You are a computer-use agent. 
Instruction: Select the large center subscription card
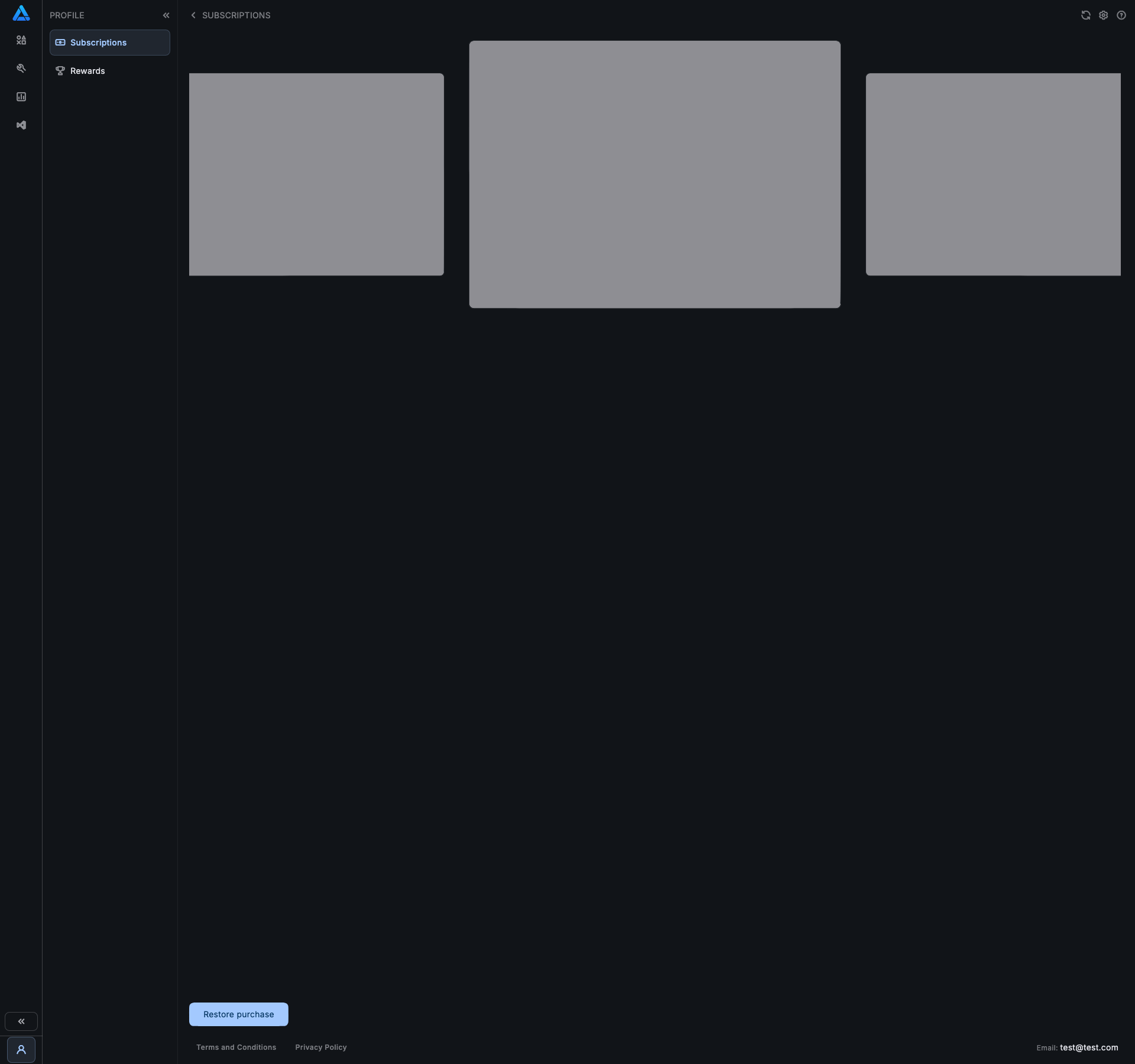654,174
